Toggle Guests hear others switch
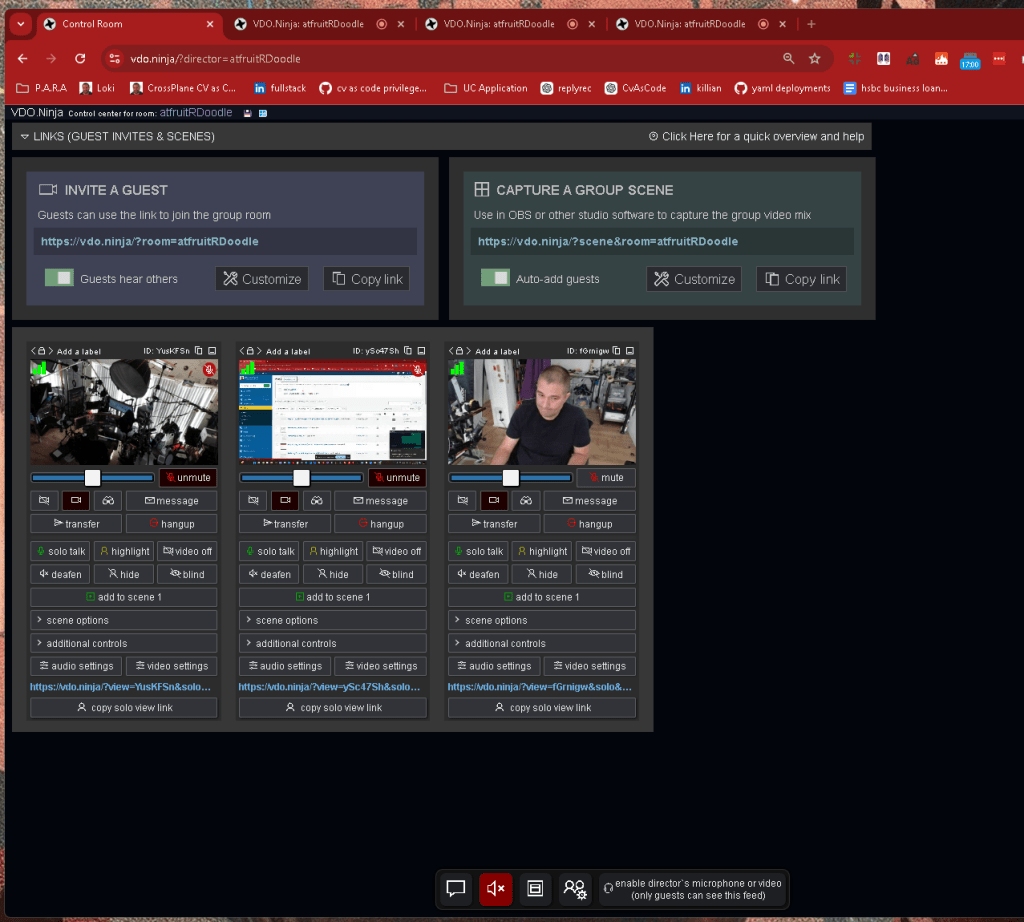This screenshot has height=922, width=1024. click(59, 278)
